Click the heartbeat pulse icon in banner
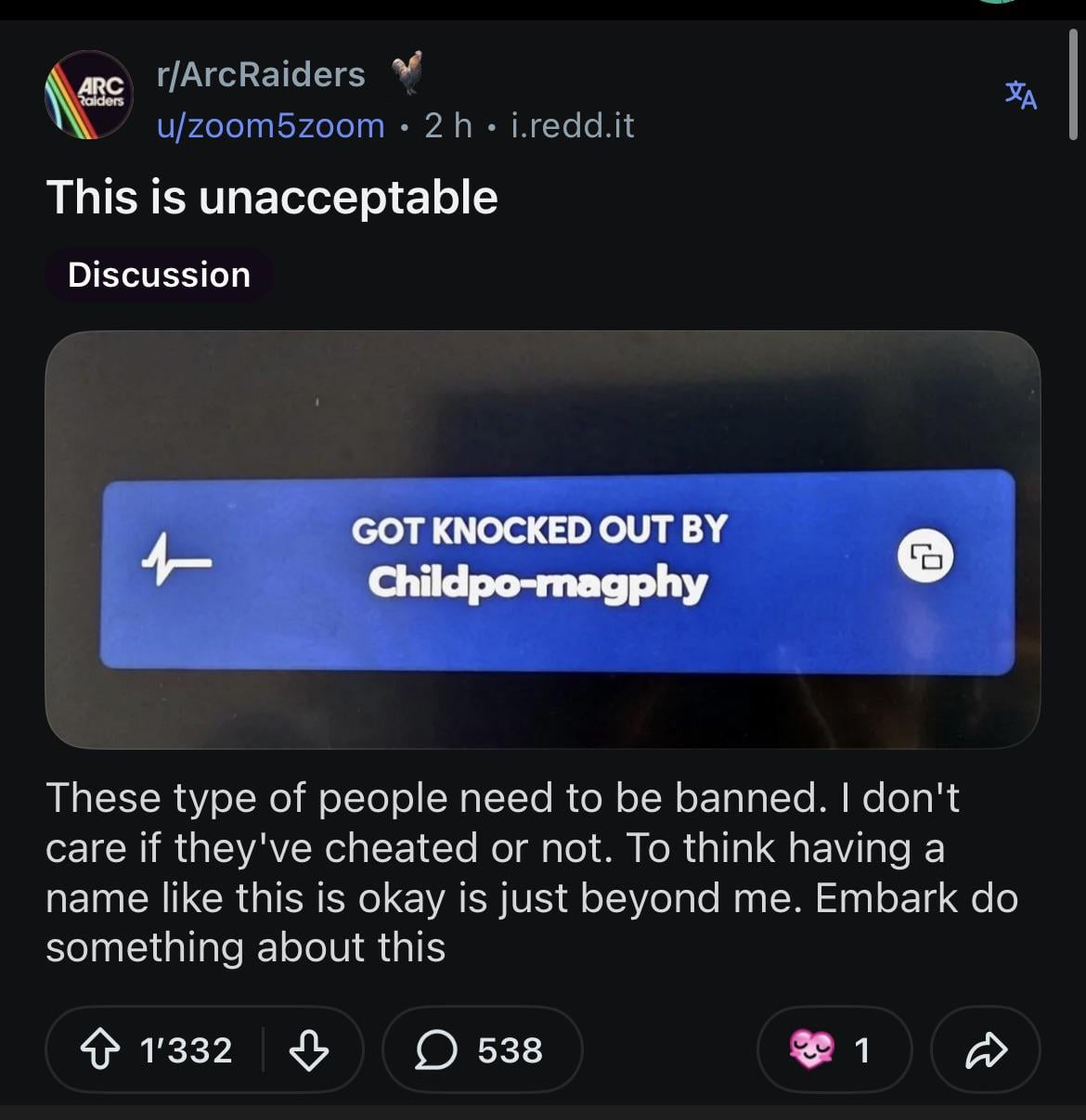 coord(175,560)
